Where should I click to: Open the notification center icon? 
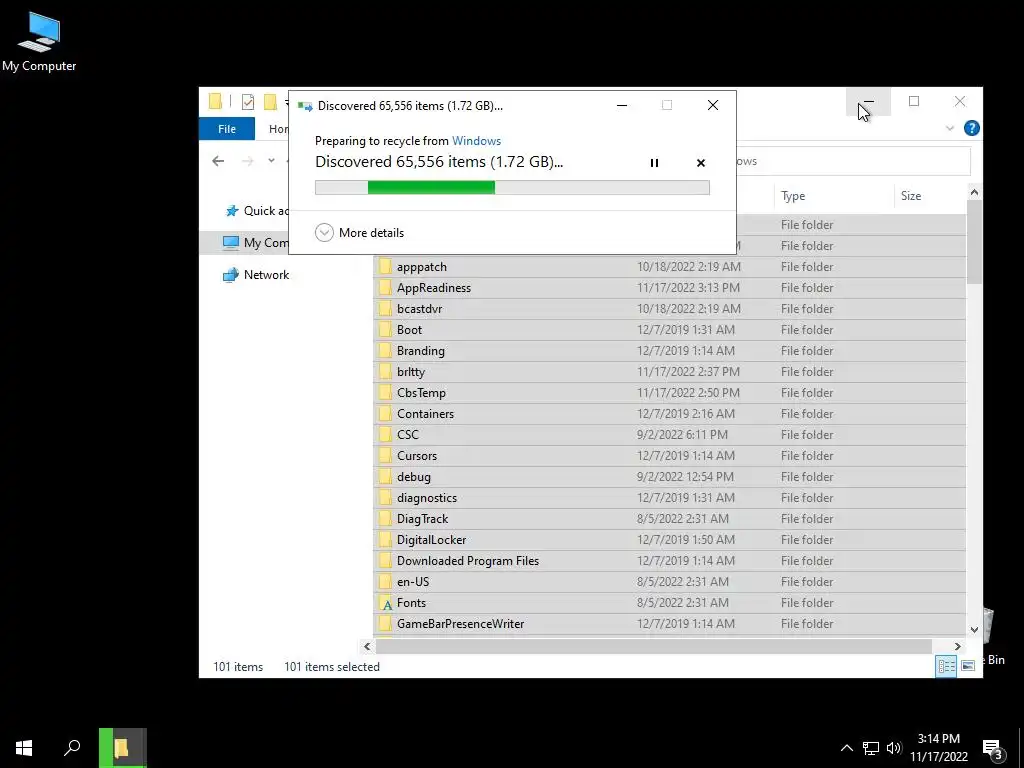click(992, 749)
